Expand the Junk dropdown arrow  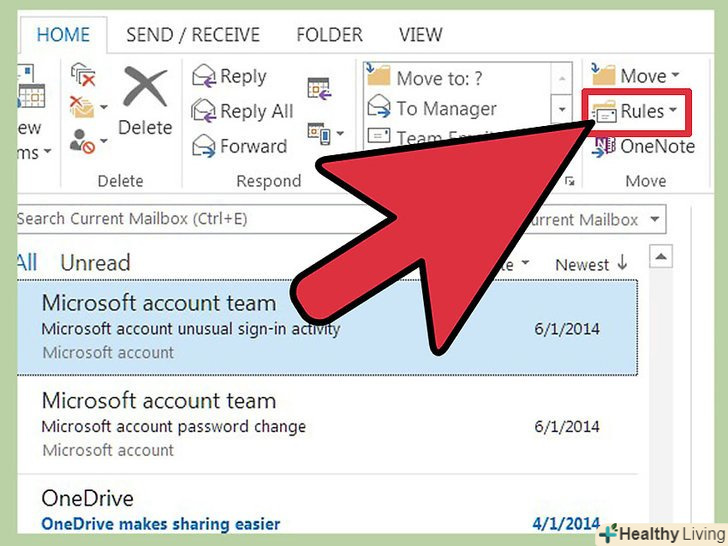(104, 140)
